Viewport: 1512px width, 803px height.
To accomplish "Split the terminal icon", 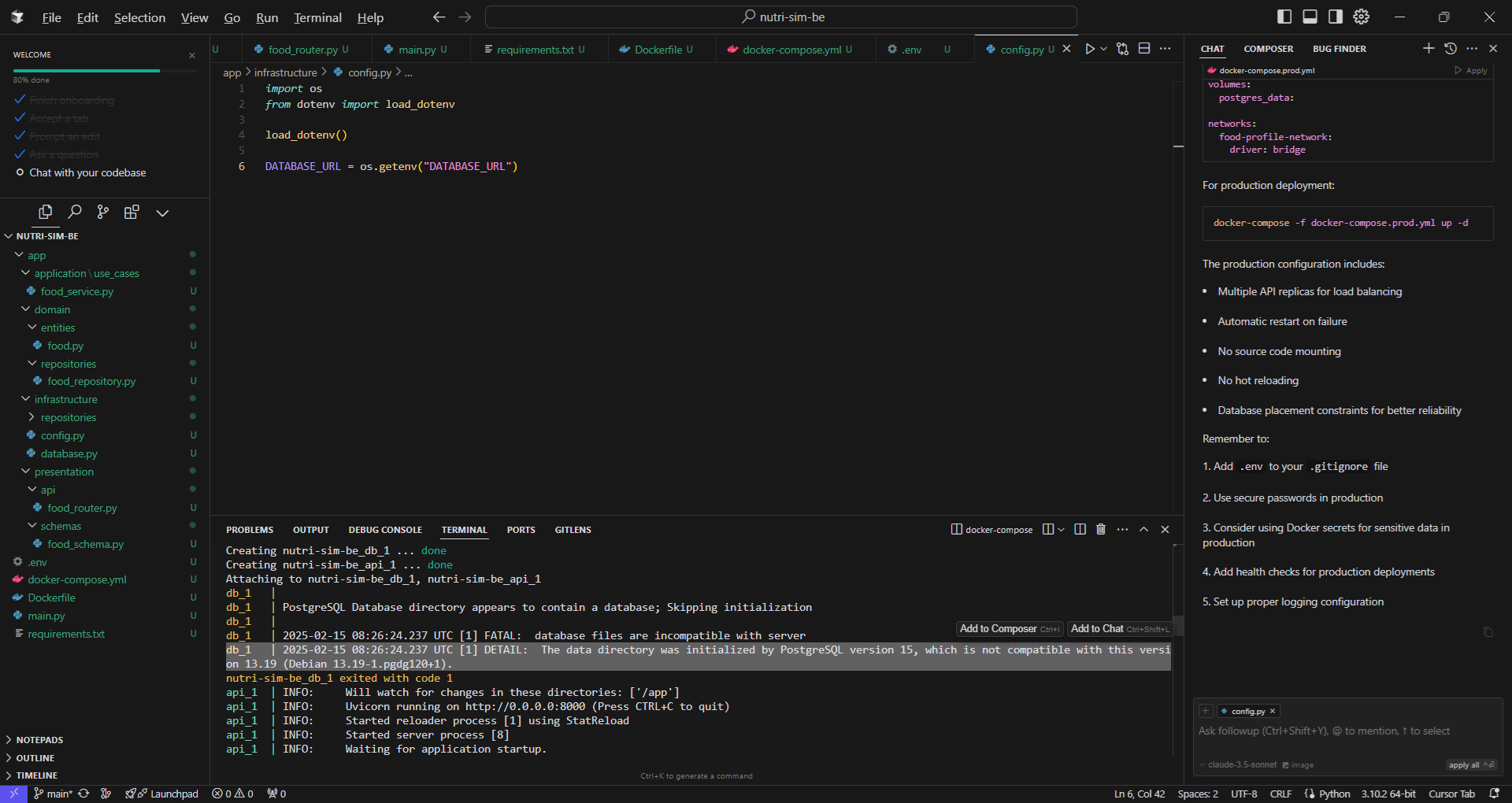I will [x=1080, y=529].
